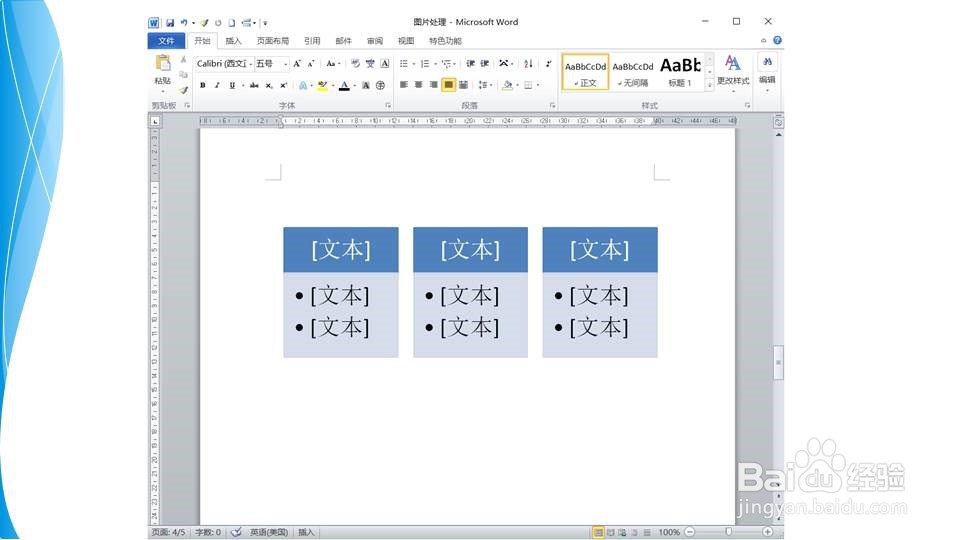Click the 编辑 Editing button

point(767,71)
